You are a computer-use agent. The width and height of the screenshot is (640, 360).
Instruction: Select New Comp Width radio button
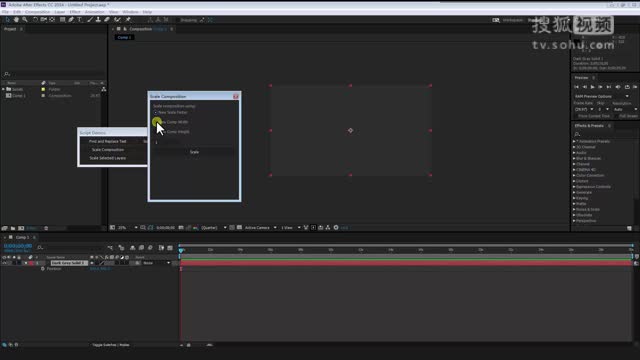(x=156, y=122)
